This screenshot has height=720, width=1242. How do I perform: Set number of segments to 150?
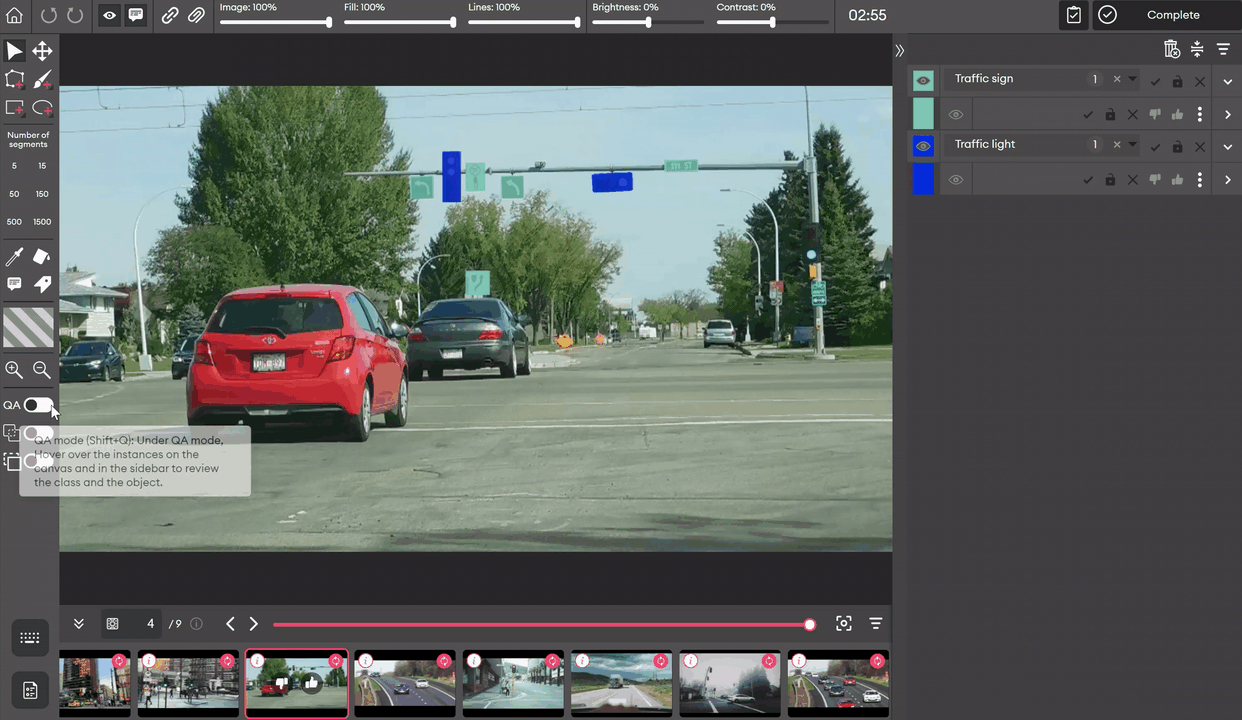[x=42, y=194]
